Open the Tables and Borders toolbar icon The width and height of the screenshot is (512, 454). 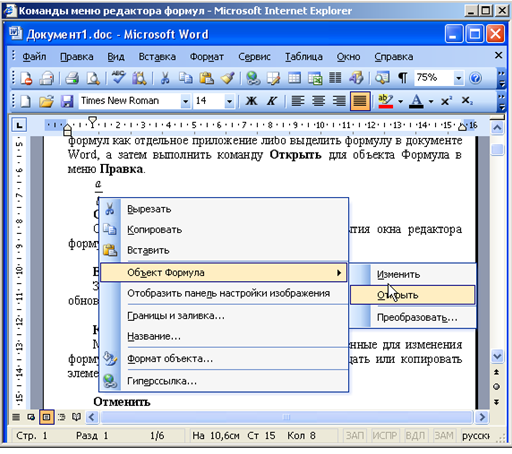click(273, 78)
